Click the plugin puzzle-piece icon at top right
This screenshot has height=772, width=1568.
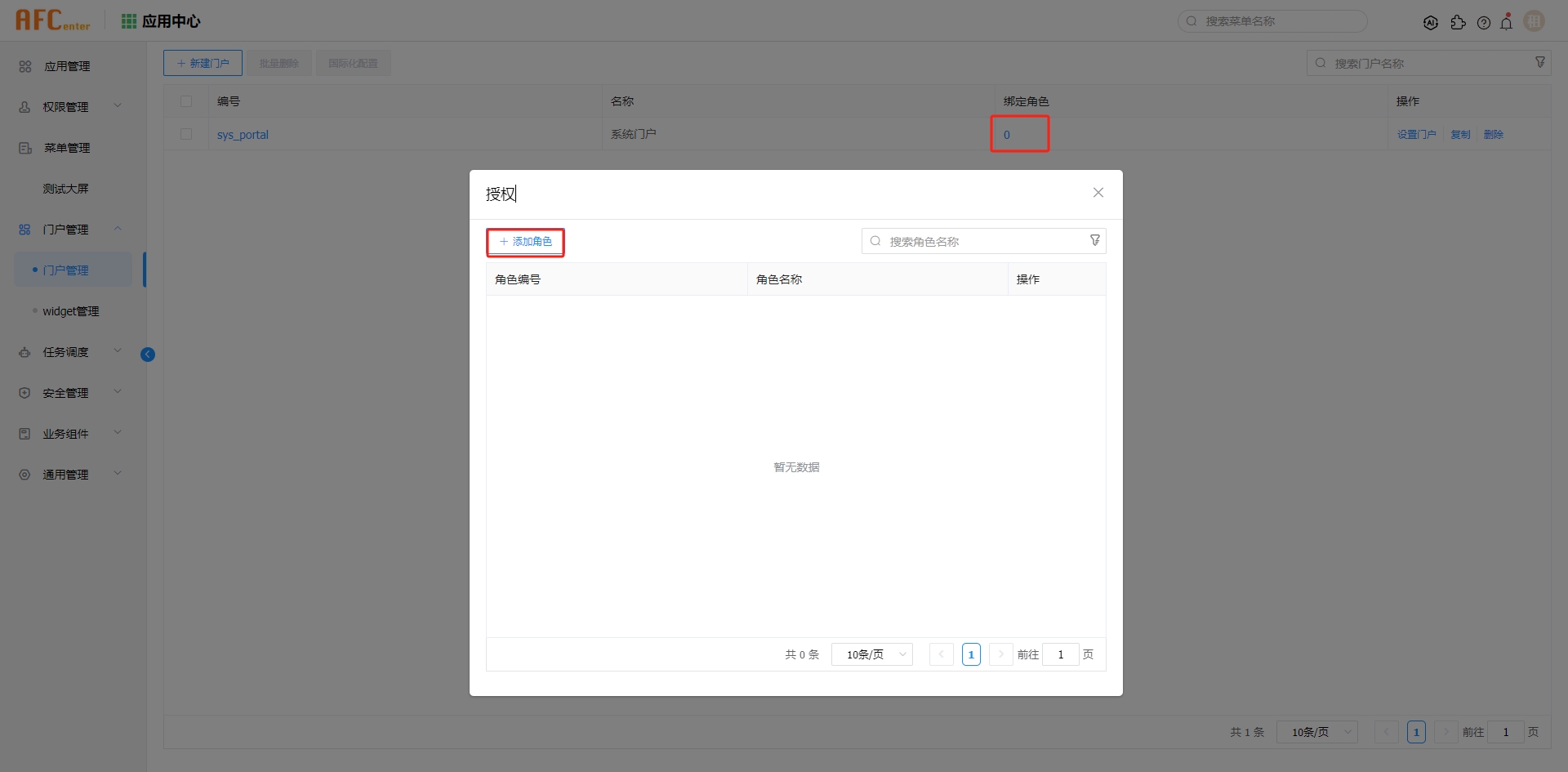[1459, 22]
